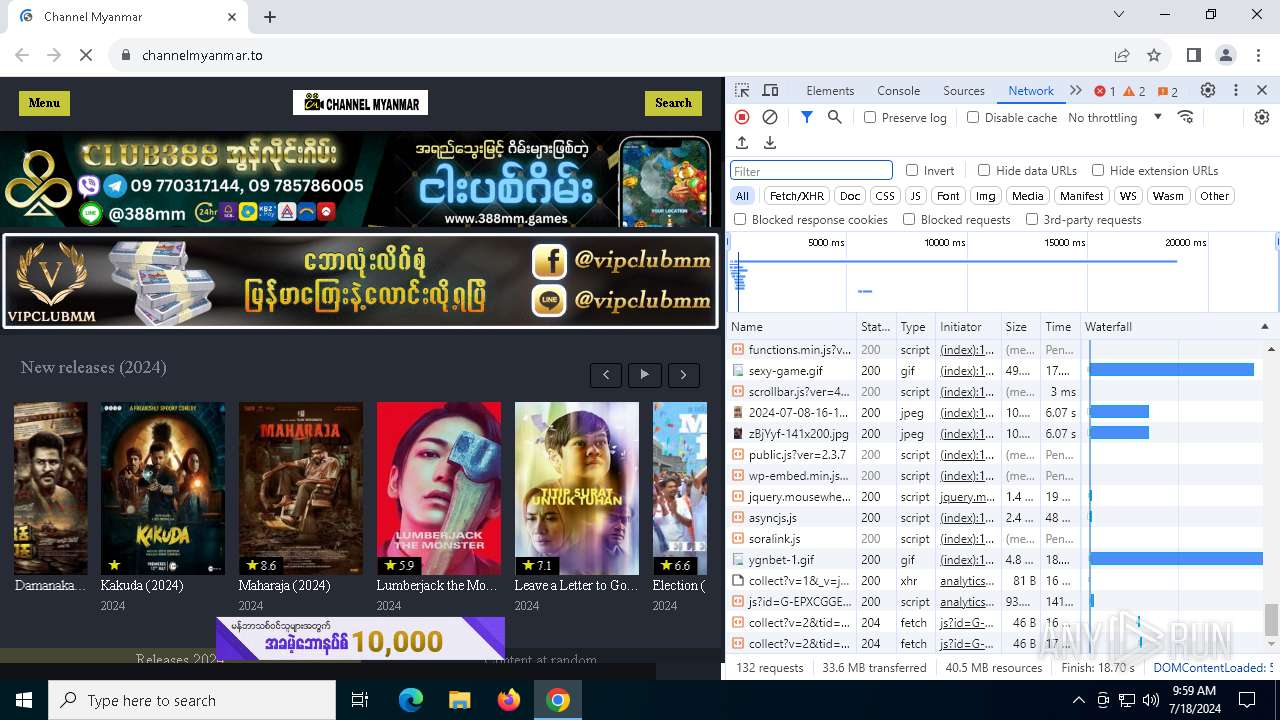The width and height of the screenshot is (1280, 720).
Task: Open the Channel Myanmar logo link
Action: 360,103
